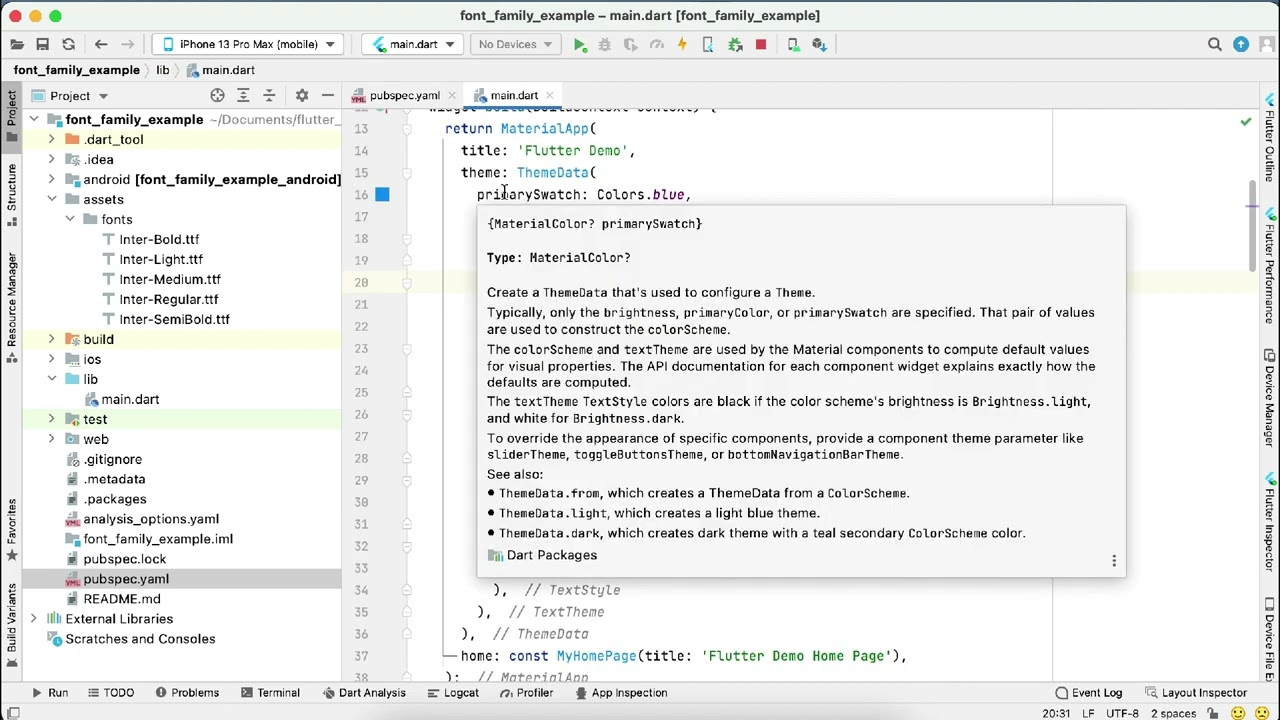Open the Logcat tool window
Screen dimensions: 1280x720
click(x=452, y=692)
